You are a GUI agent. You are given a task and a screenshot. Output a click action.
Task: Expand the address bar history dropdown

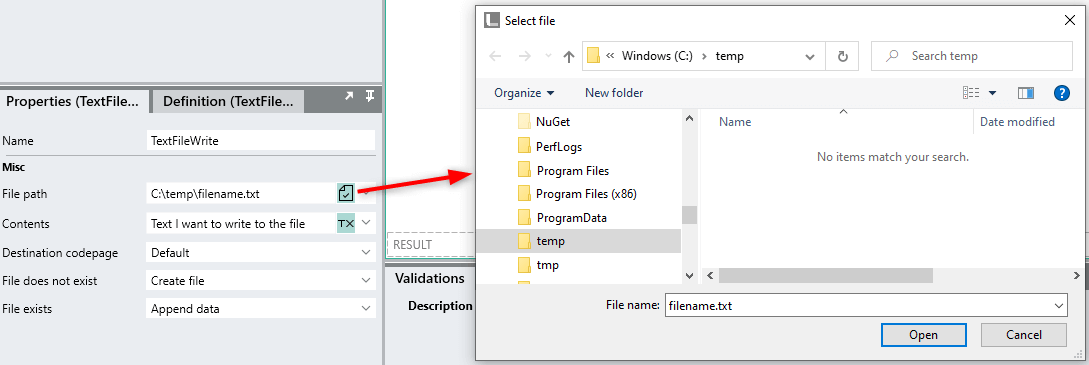pyautogui.click(x=810, y=56)
